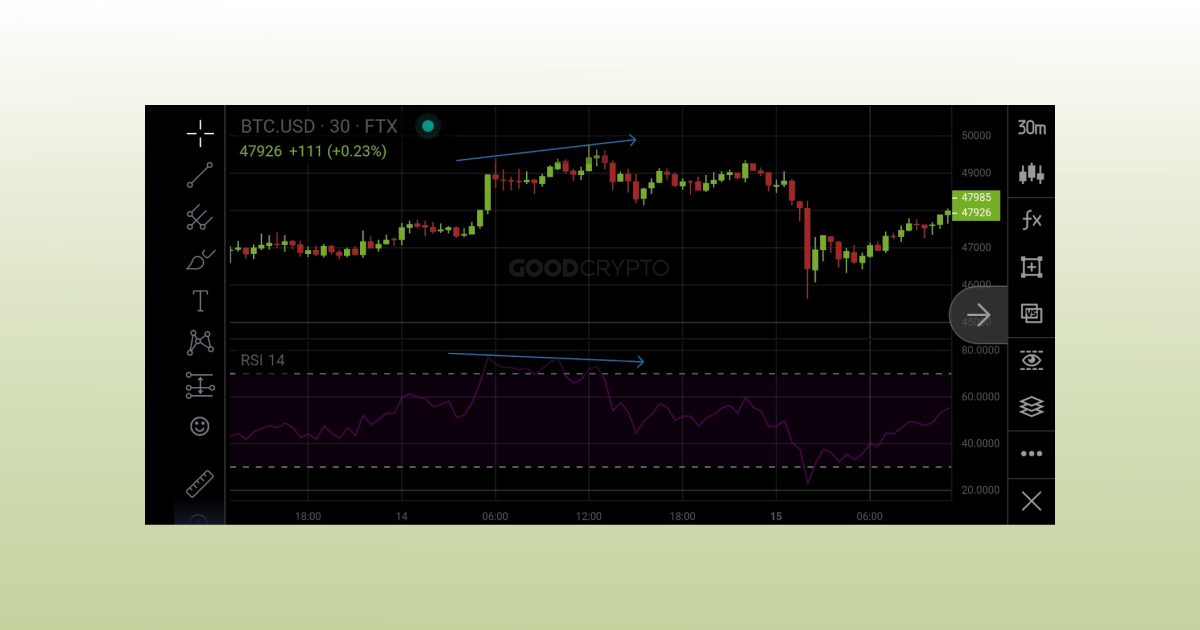Screen dimensions: 1200x630
Task: Pick the brush drawing tool
Action: [x=199, y=258]
